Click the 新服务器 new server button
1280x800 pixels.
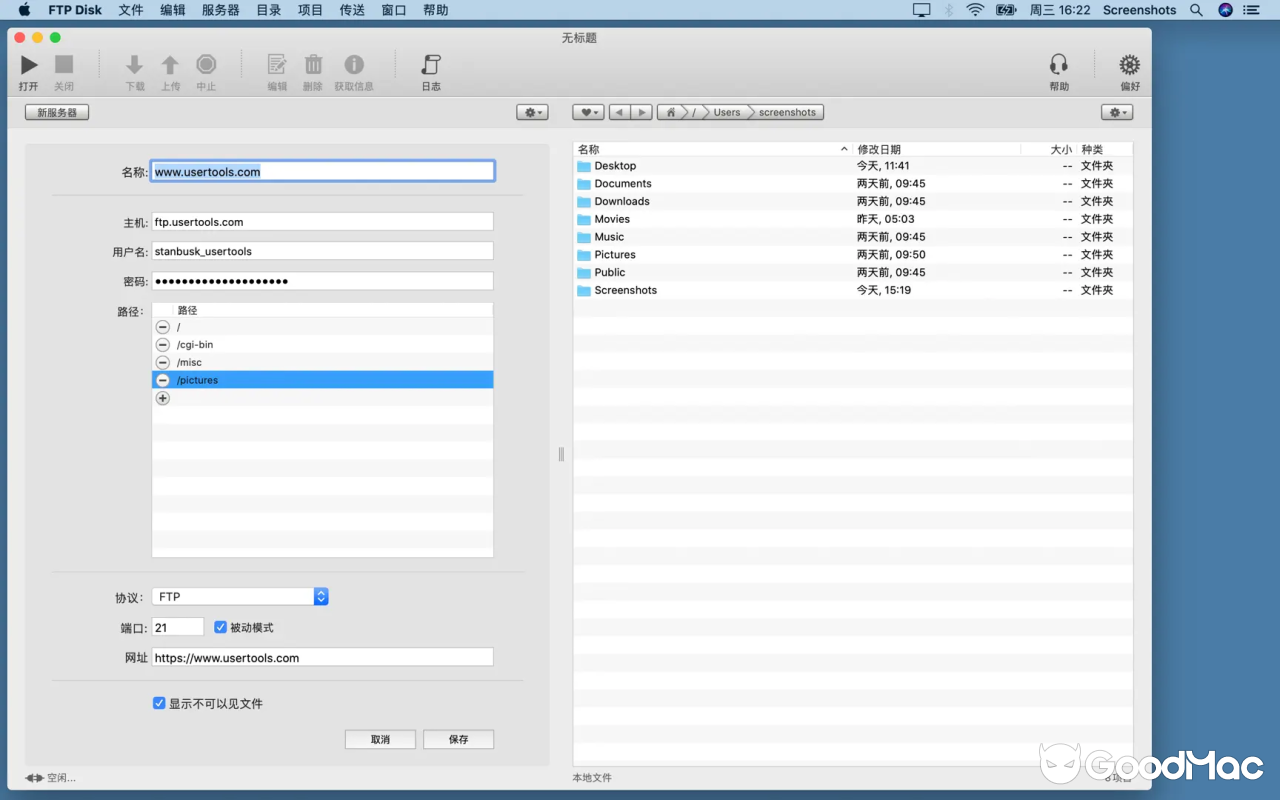(56, 112)
